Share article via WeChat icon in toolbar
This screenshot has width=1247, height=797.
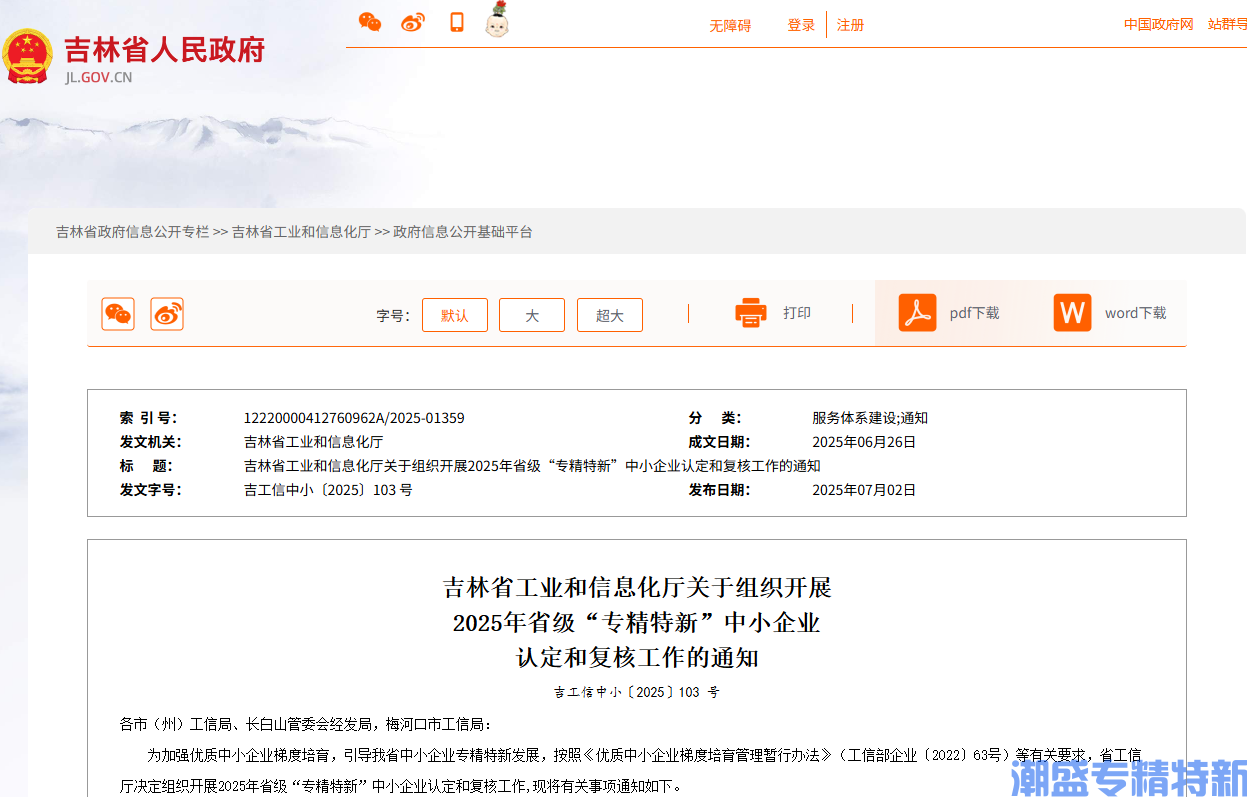(x=118, y=314)
